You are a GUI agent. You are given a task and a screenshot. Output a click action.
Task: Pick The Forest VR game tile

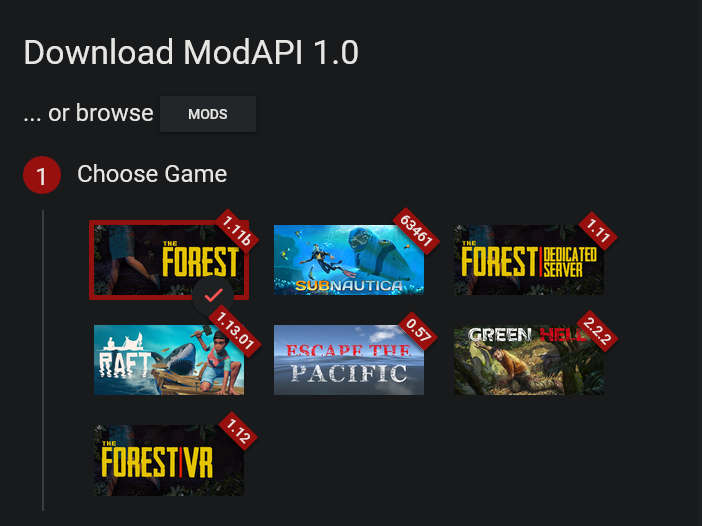point(169,460)
